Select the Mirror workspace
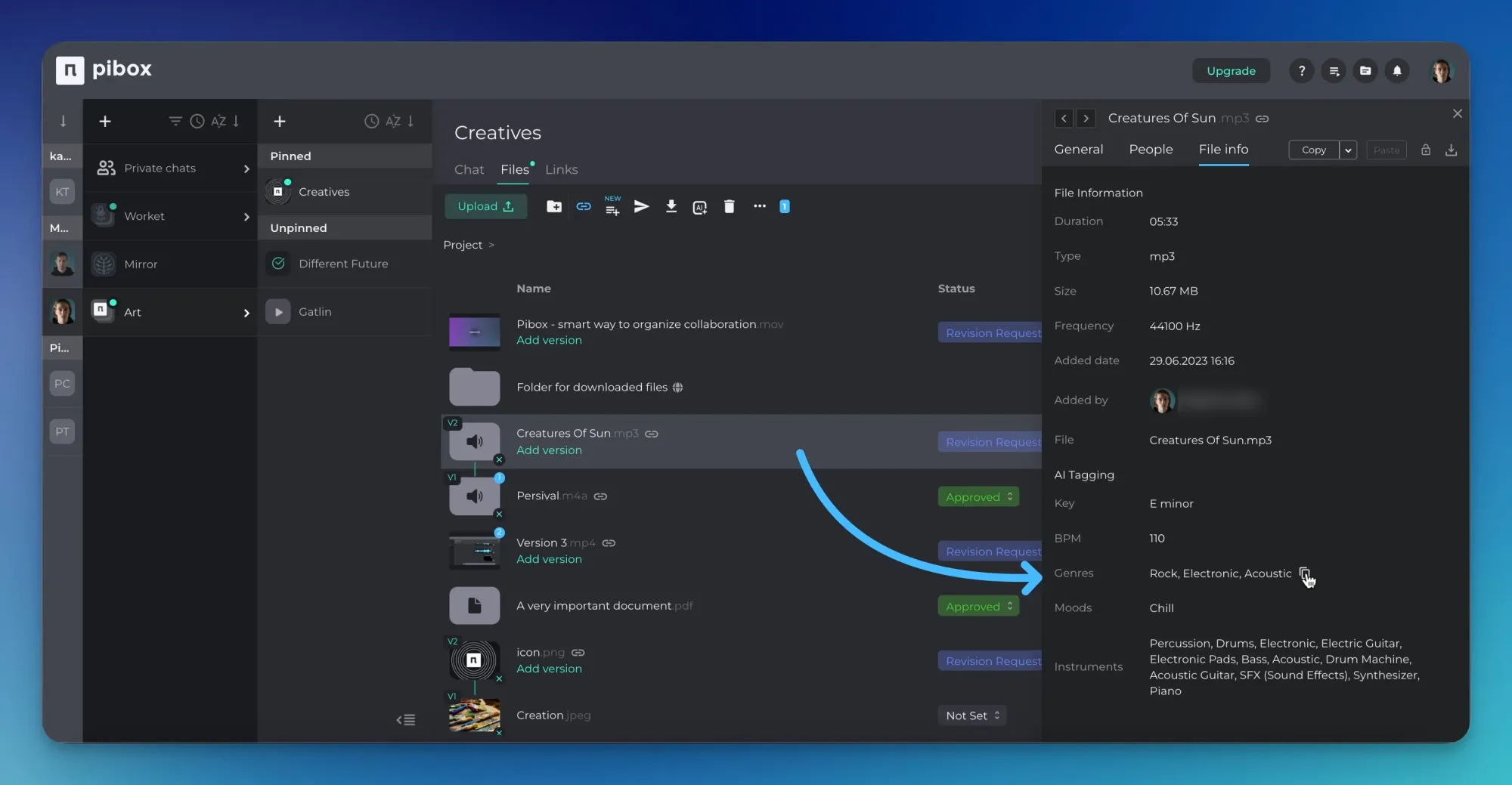Viewport: 1512px width, 785px height. click(171, 264)
